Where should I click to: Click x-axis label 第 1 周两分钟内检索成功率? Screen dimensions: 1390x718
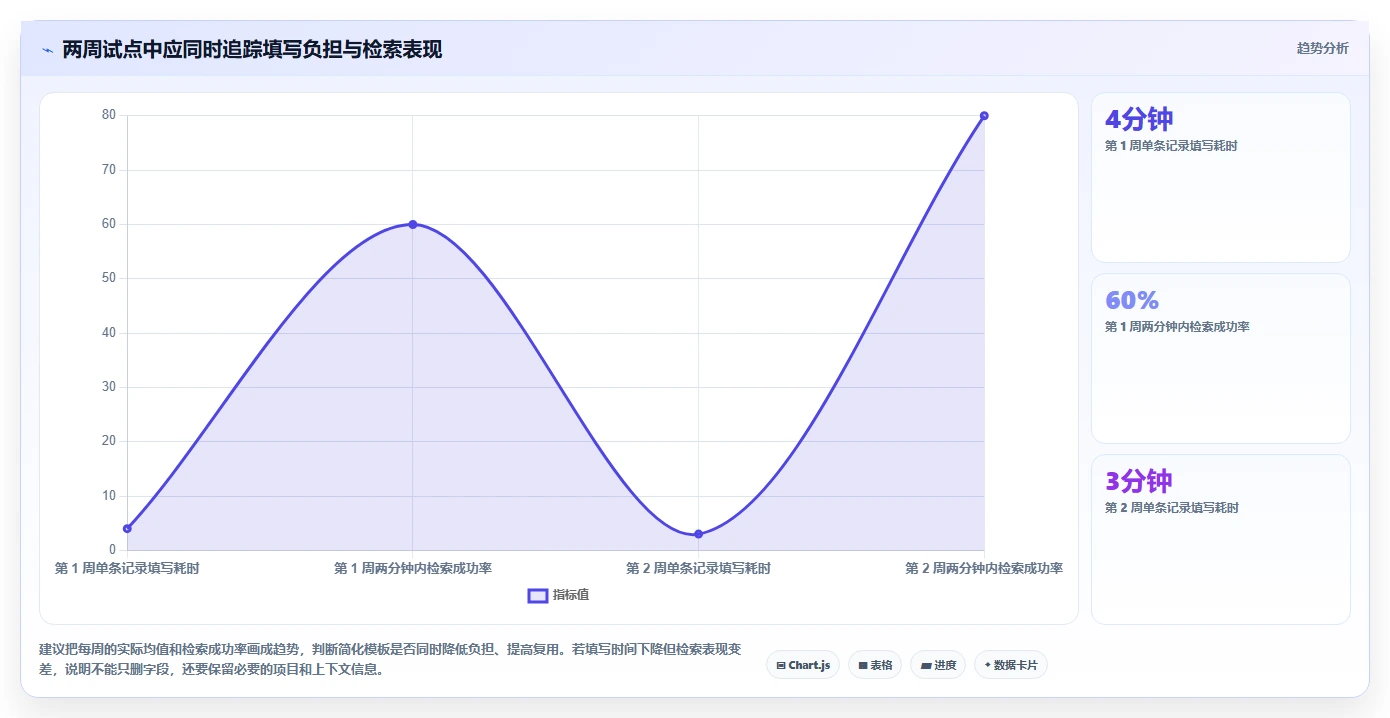point(413,568)
